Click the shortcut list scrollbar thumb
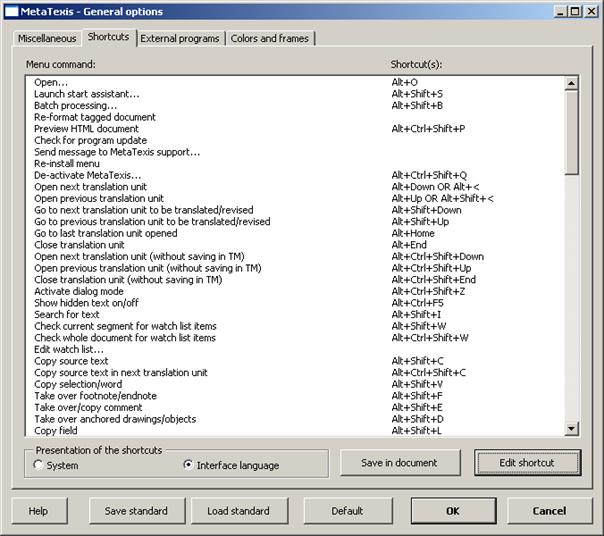The image size is (604, 536). 571,132
